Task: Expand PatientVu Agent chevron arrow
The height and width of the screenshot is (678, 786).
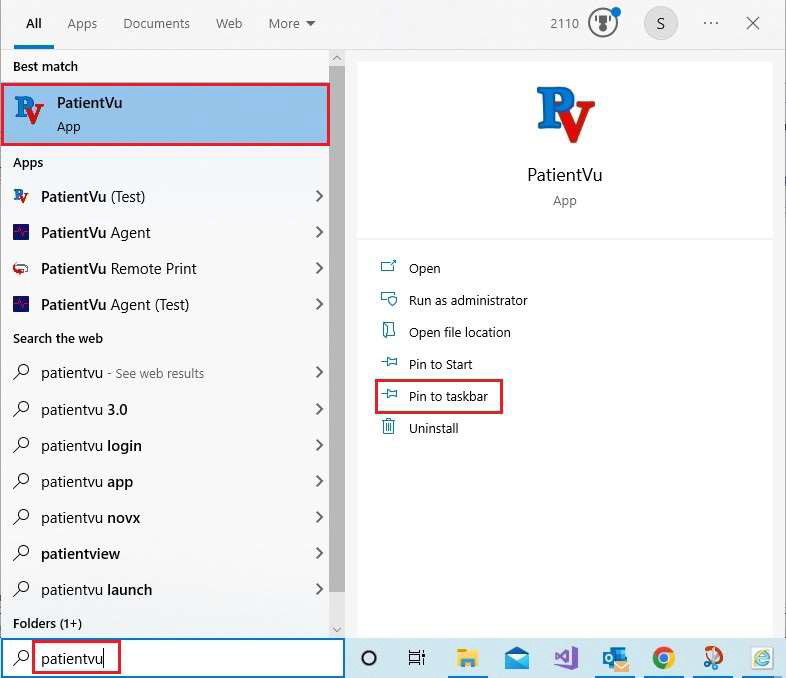Action: [x=319, y=233]
